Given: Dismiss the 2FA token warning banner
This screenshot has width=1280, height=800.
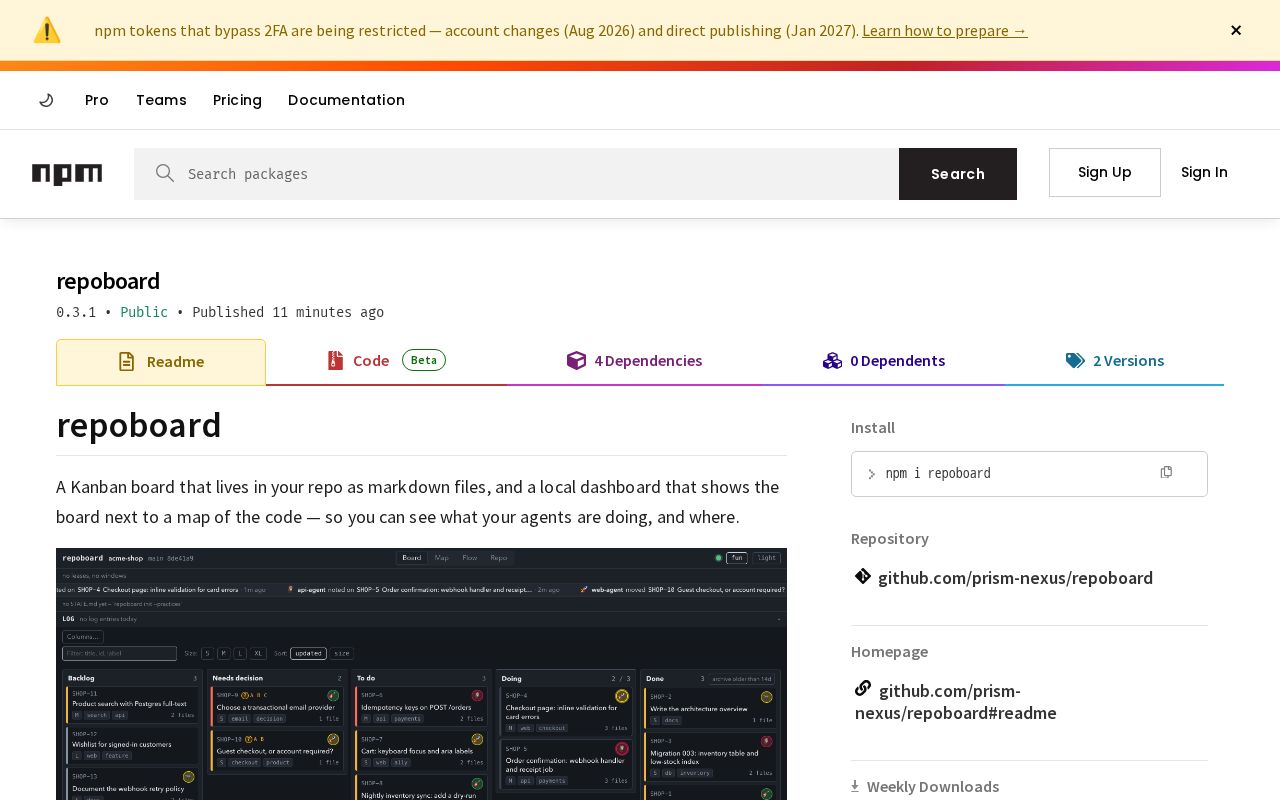Looking at the screenshot, I should click(x=1236, y=30).
